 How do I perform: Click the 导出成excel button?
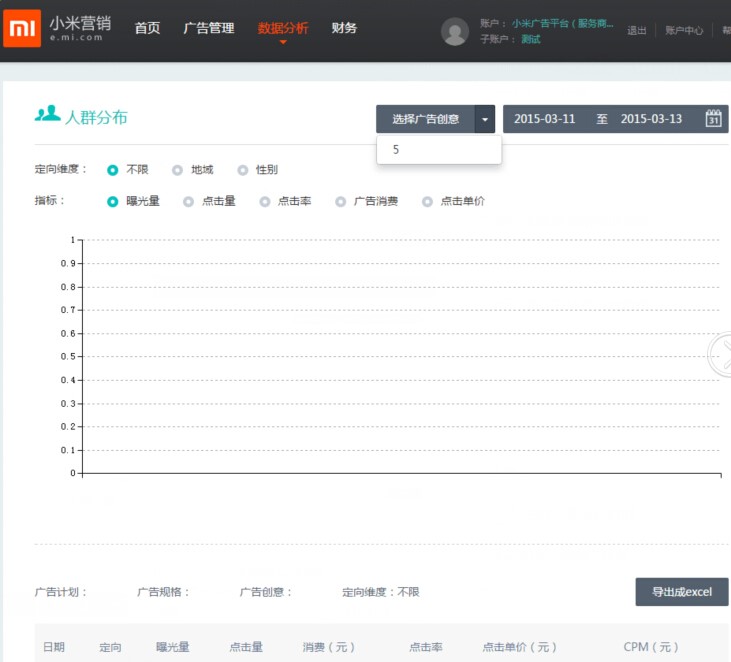[x=681, y=592]
